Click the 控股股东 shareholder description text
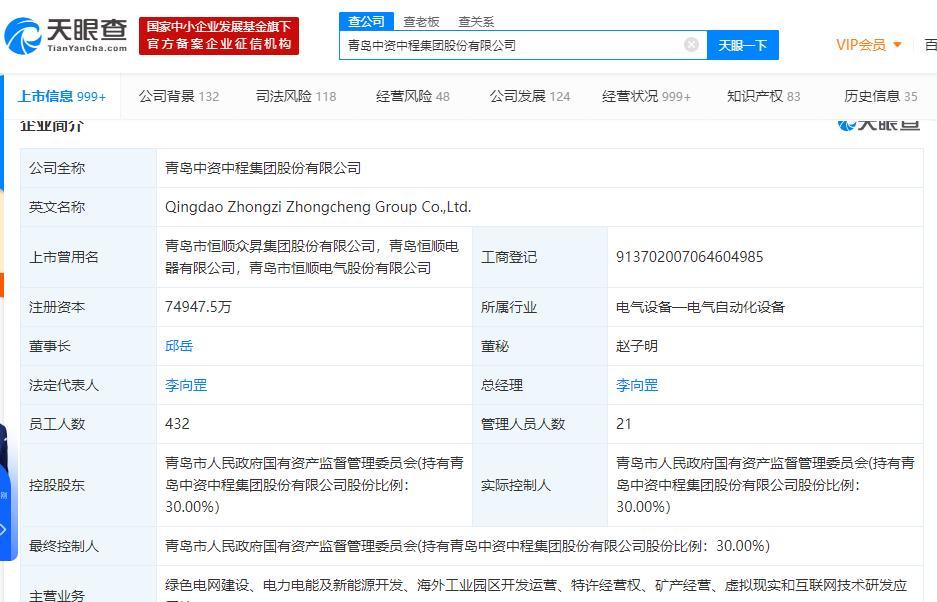The height and width of the screenshot is (602, 937). [314, 485]
